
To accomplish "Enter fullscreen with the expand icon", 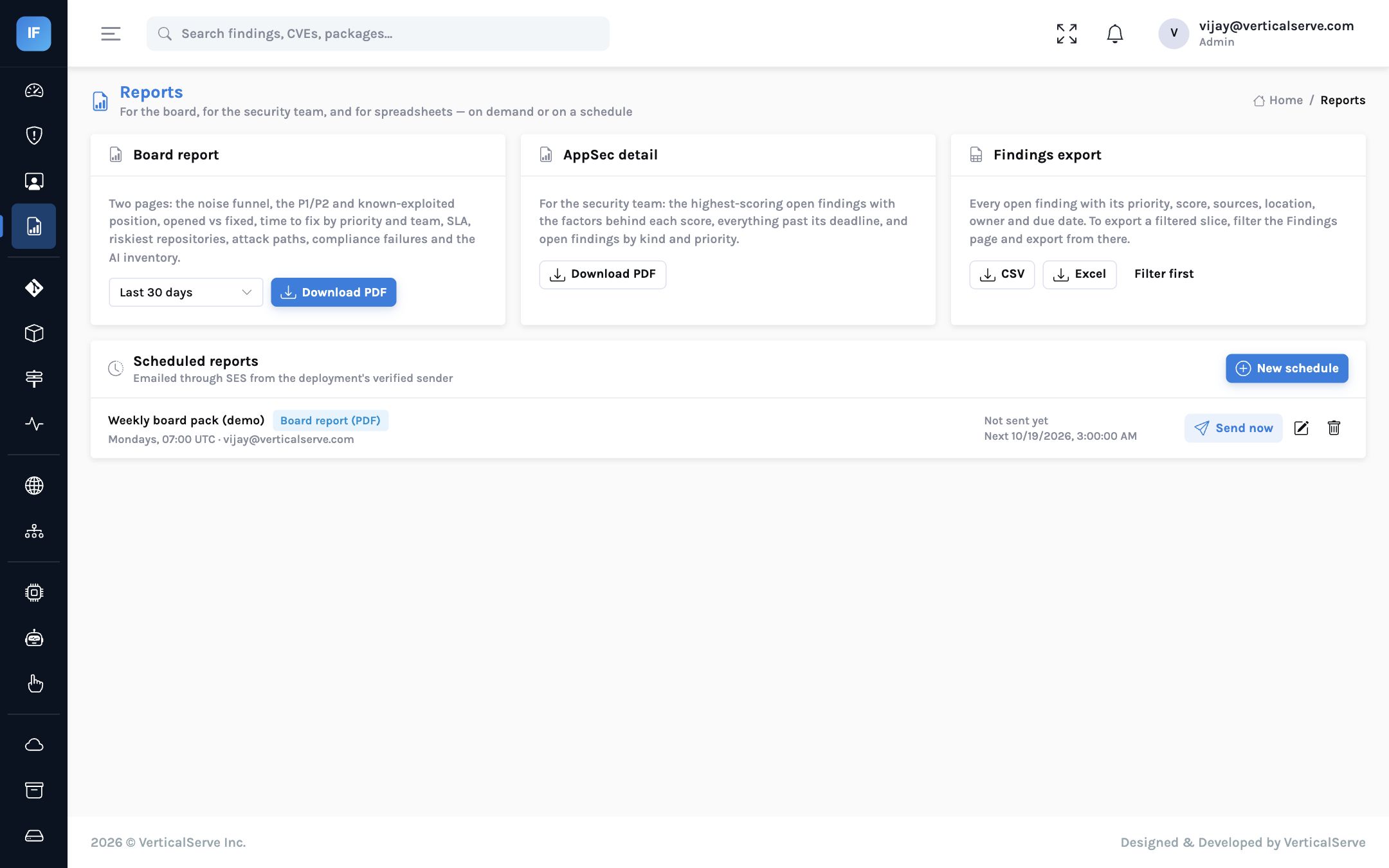I will [1067, 33].
